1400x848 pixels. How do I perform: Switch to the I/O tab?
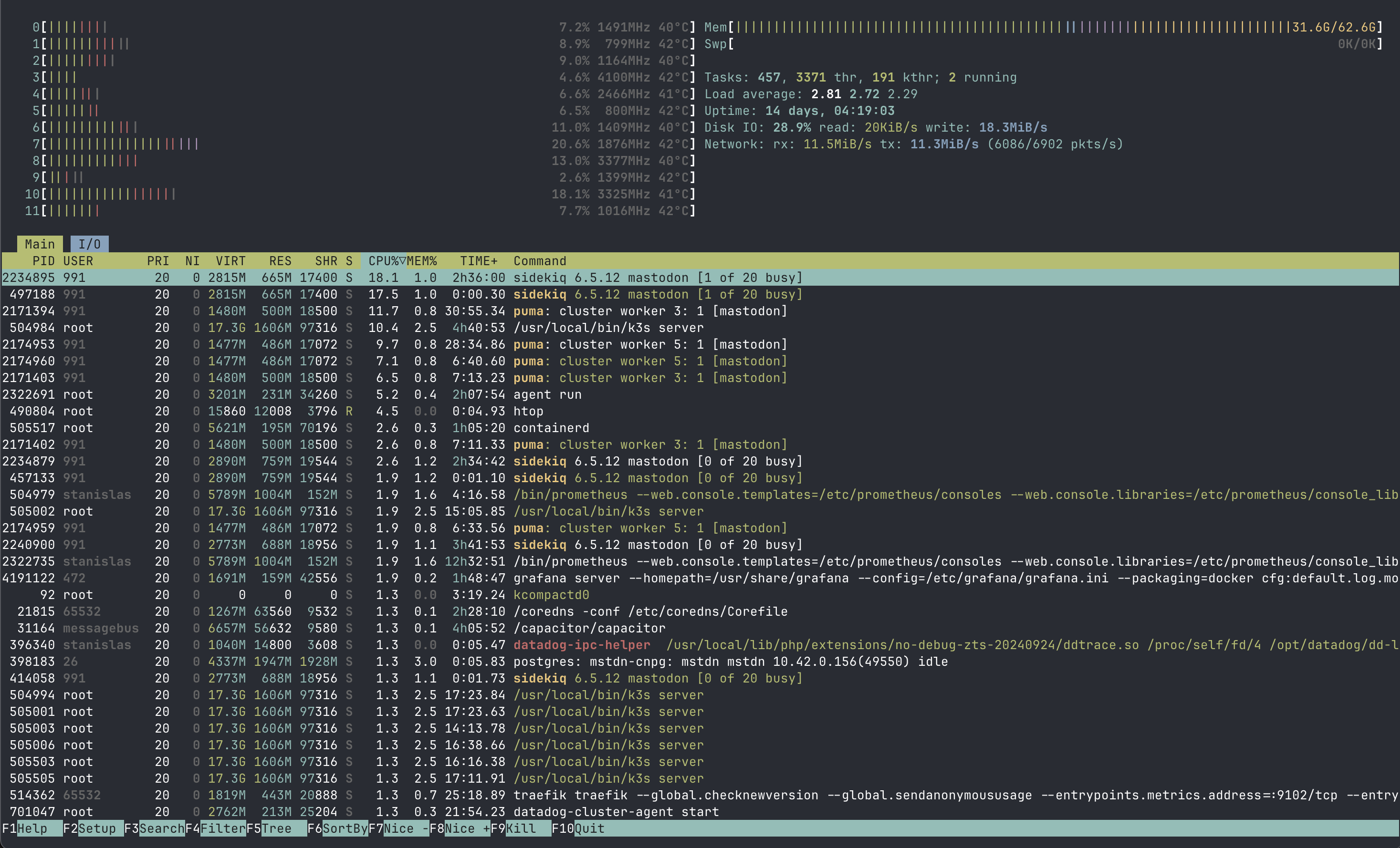pyautogui.click(x=89, y=244)
